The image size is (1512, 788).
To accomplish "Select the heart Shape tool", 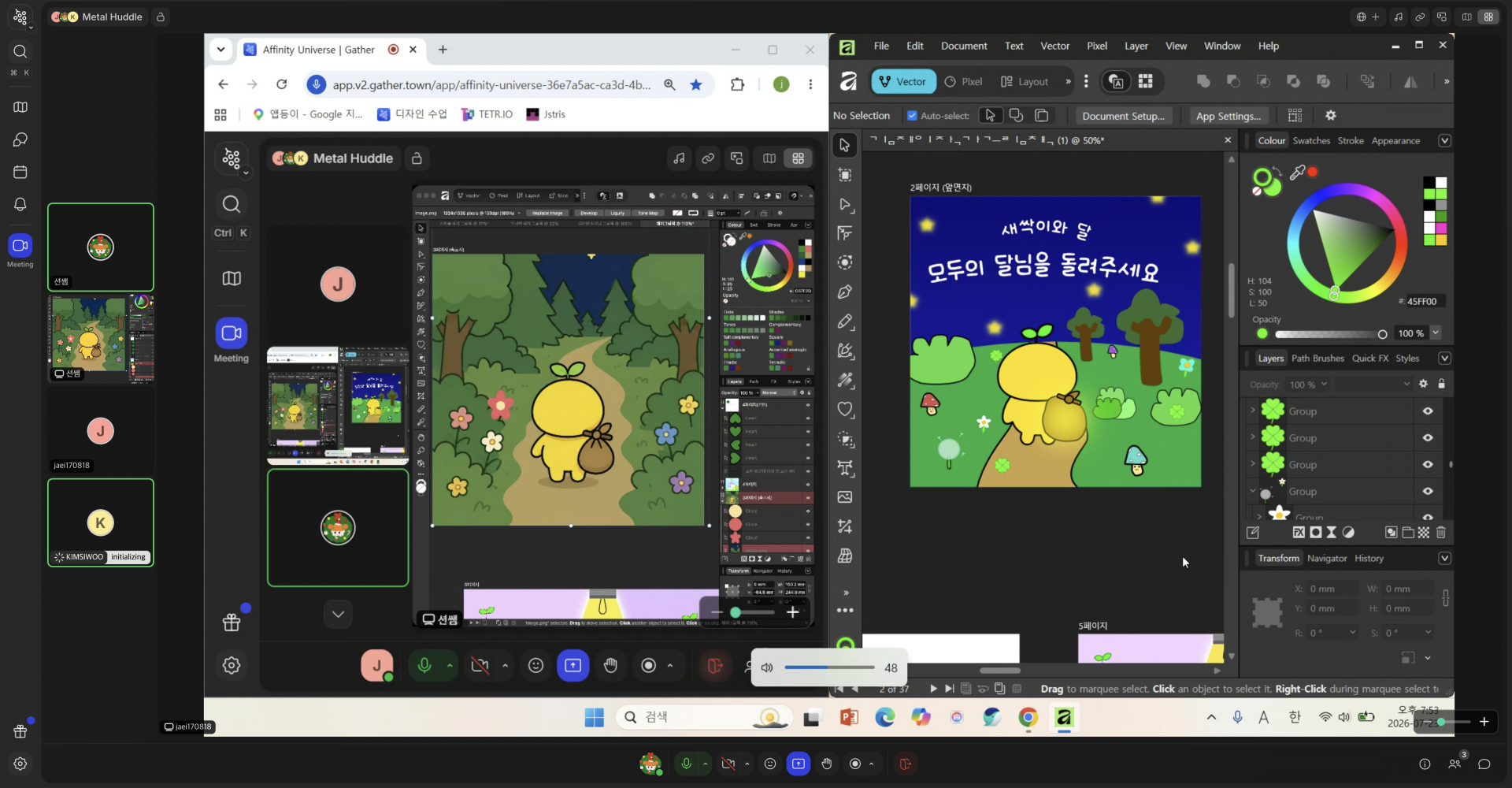I will coord(845,410).
